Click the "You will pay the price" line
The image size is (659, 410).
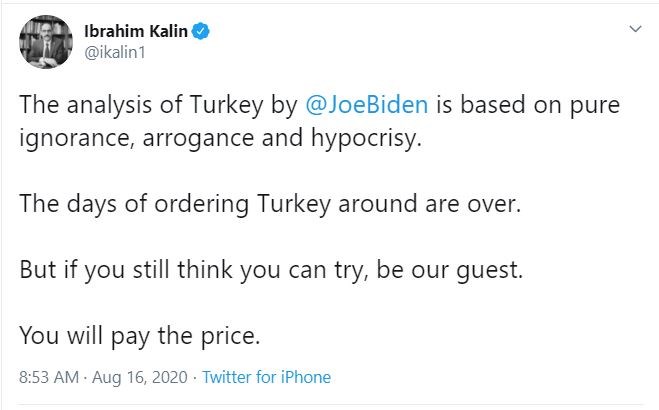pyautogui.click(x=139, y=336)
